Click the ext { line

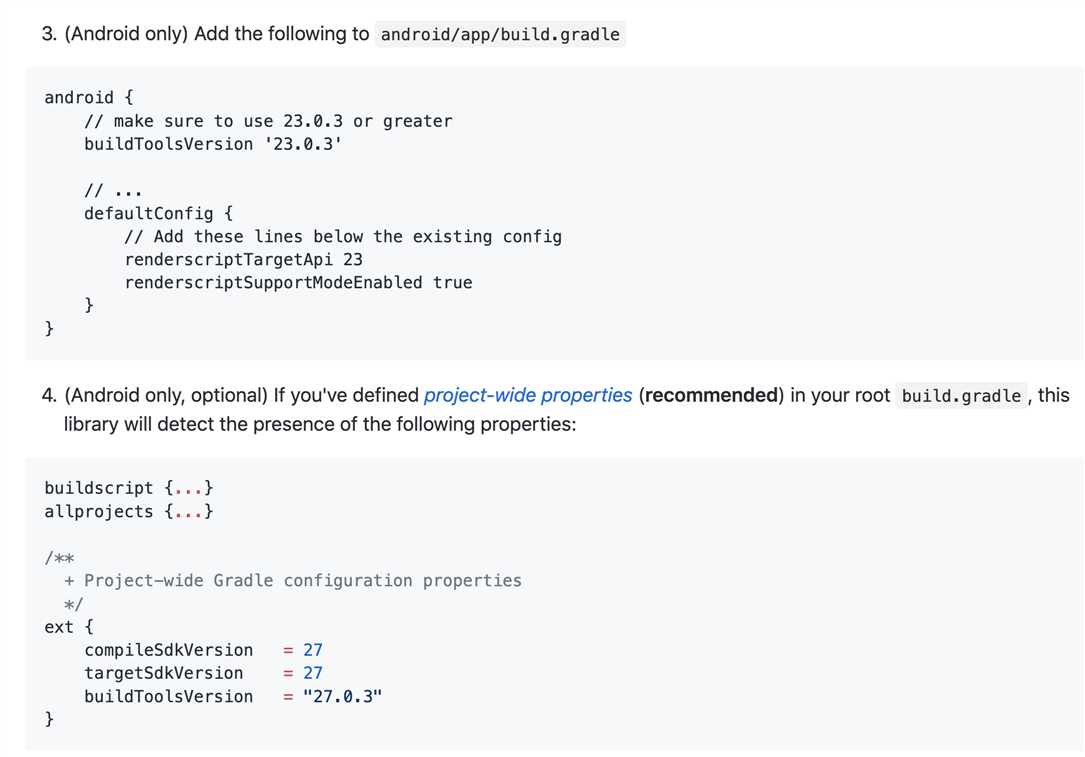point(69,627)
